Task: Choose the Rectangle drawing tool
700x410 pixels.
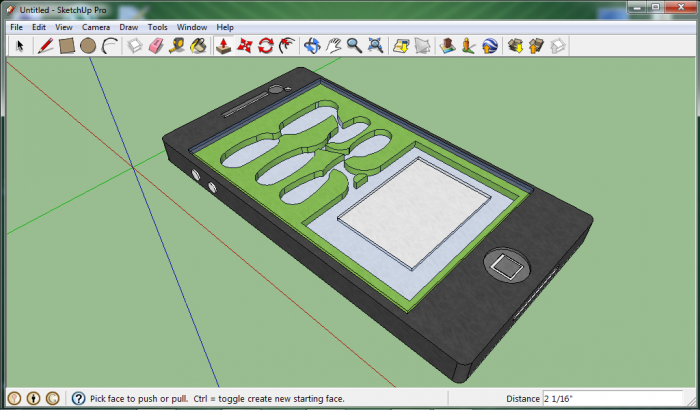Action: 67,46
